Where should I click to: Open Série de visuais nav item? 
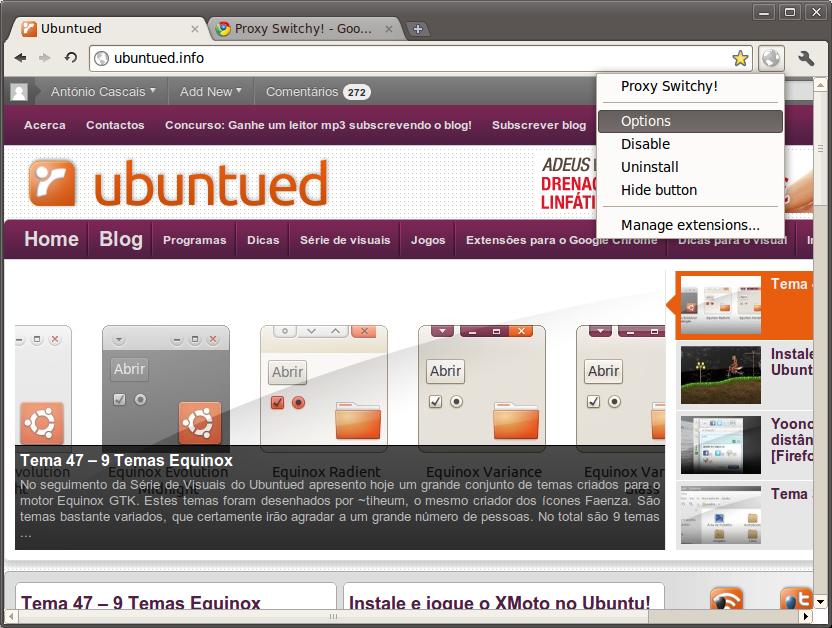(x=345, y=240)
